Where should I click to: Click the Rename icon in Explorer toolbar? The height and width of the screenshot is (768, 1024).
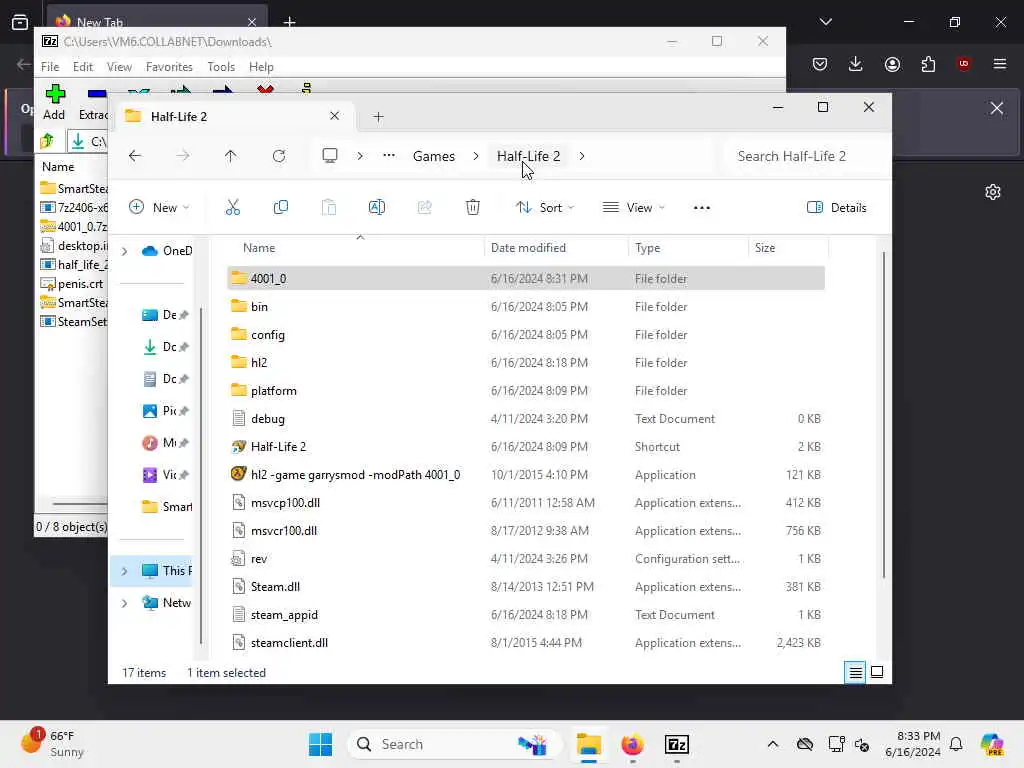[x=377, y=208]
